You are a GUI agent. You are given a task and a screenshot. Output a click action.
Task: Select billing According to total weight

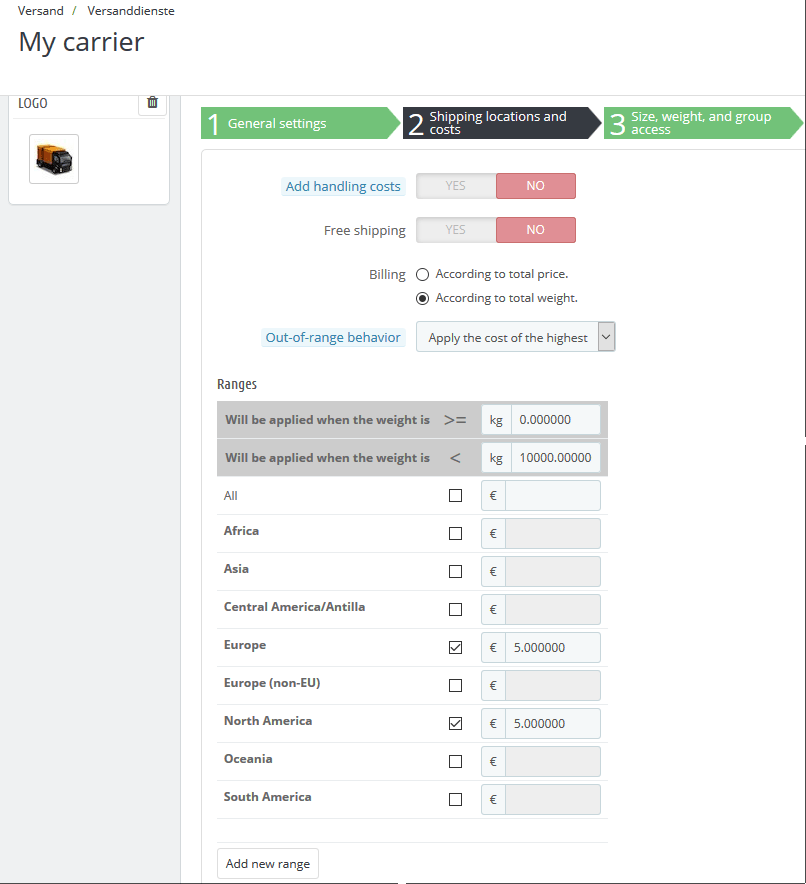click(423, 298)
